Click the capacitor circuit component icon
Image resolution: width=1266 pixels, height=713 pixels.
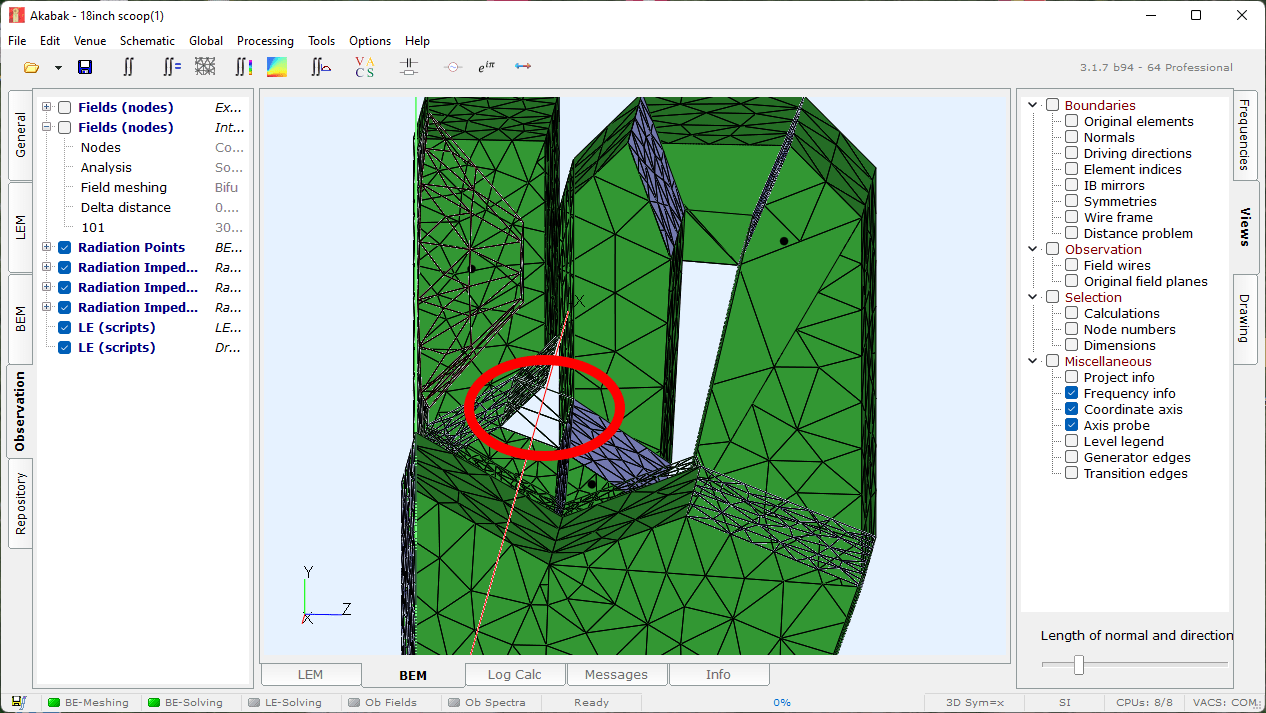click(408, 67)
